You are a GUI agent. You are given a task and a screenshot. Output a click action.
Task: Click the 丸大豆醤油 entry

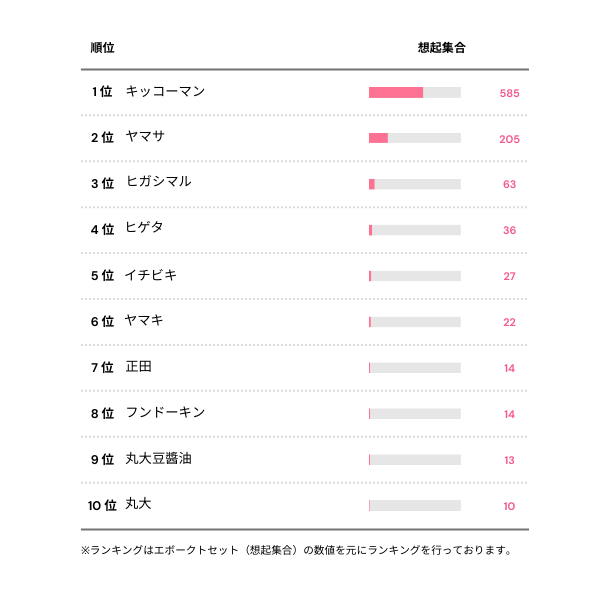point(158,459)
